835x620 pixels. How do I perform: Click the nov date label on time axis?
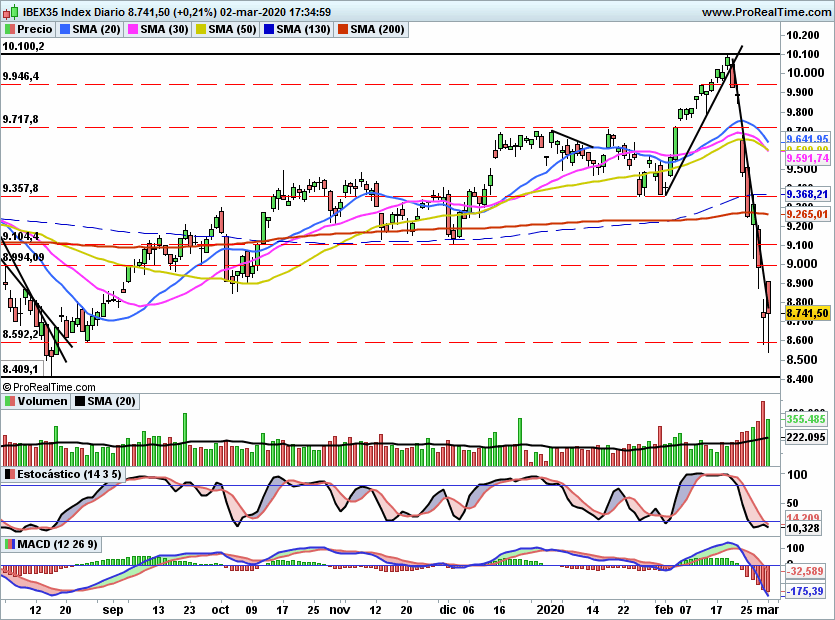[x=339, y=610]
